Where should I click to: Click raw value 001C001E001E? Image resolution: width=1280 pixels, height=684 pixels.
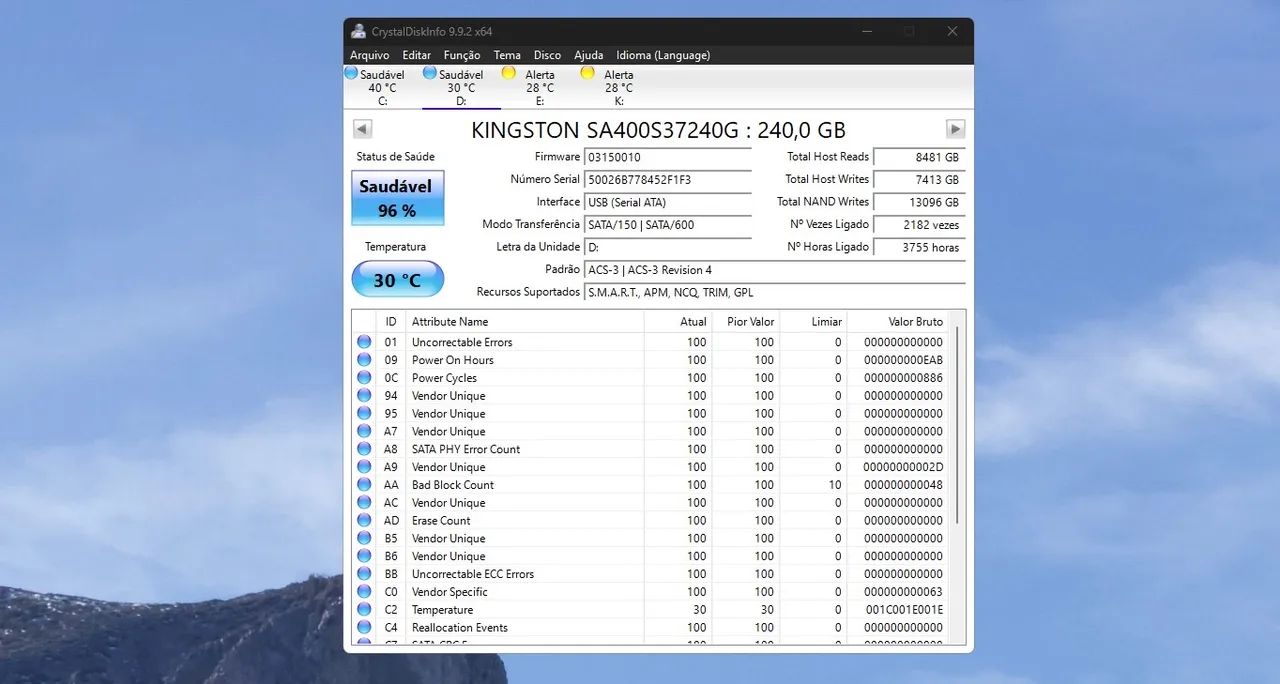(x=904, y=610)
